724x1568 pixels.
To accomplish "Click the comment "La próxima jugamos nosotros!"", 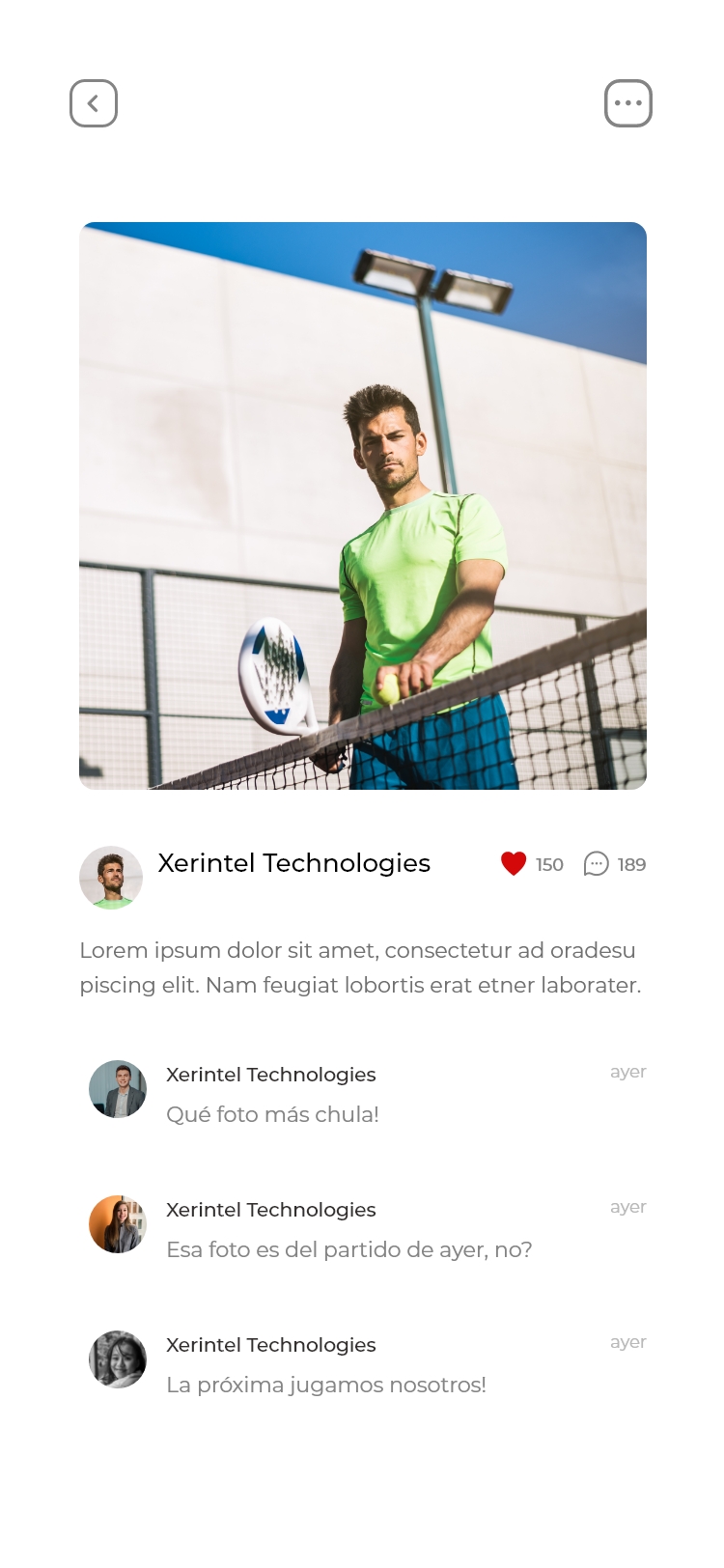I will coord(326,1385).
